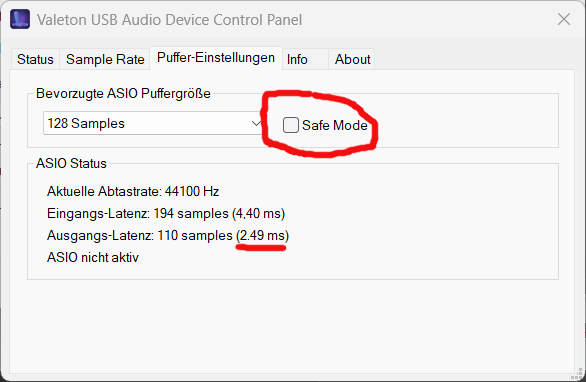Image resolution: width=586 pixels, height=382 pixels.
Task: Click the underlined 2.49 ms latency value
Action: coord(263,235)
